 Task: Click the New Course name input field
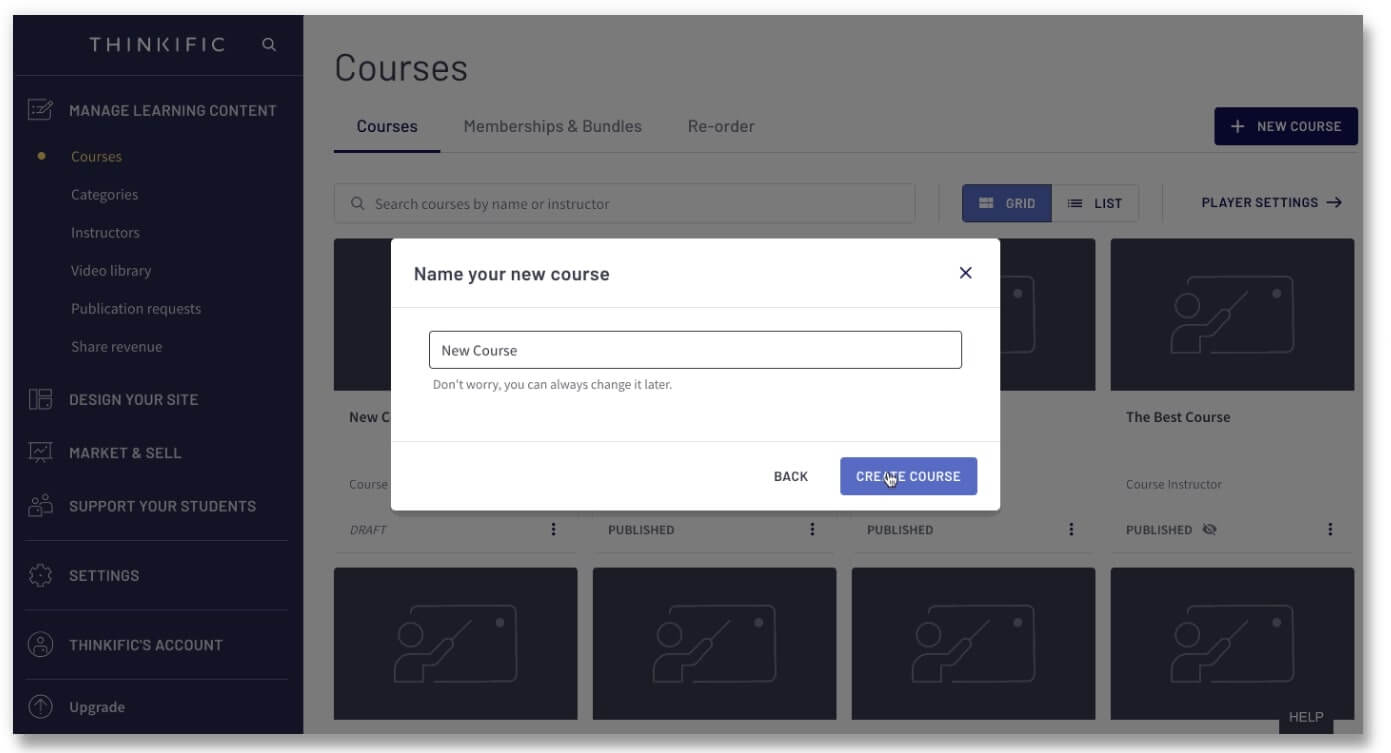tap(695, 349)
